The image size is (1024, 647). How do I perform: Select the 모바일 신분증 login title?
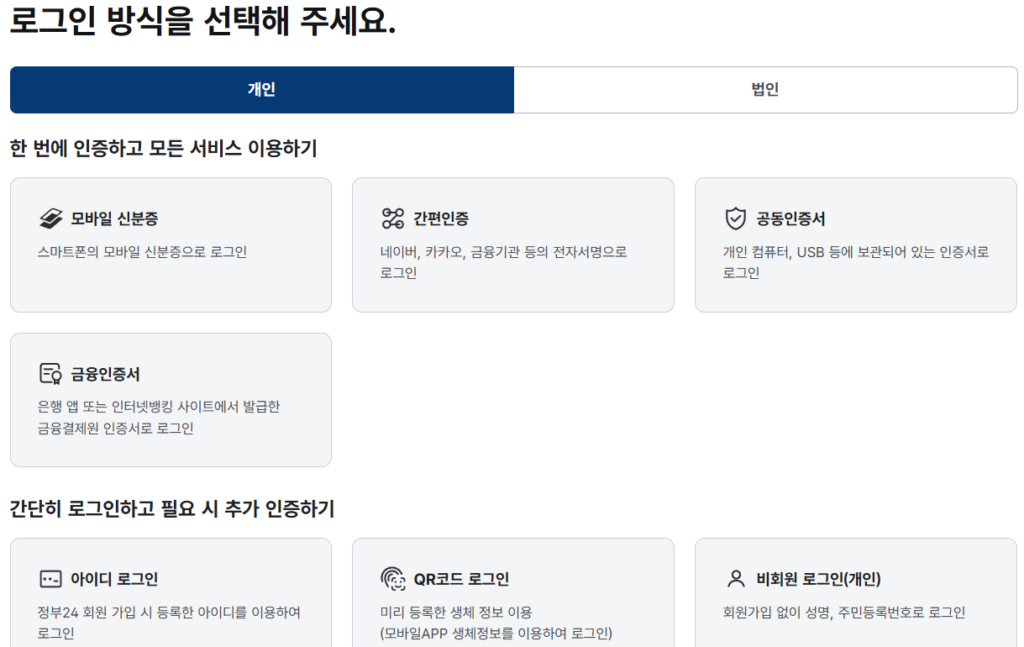[x=114, y=219]
